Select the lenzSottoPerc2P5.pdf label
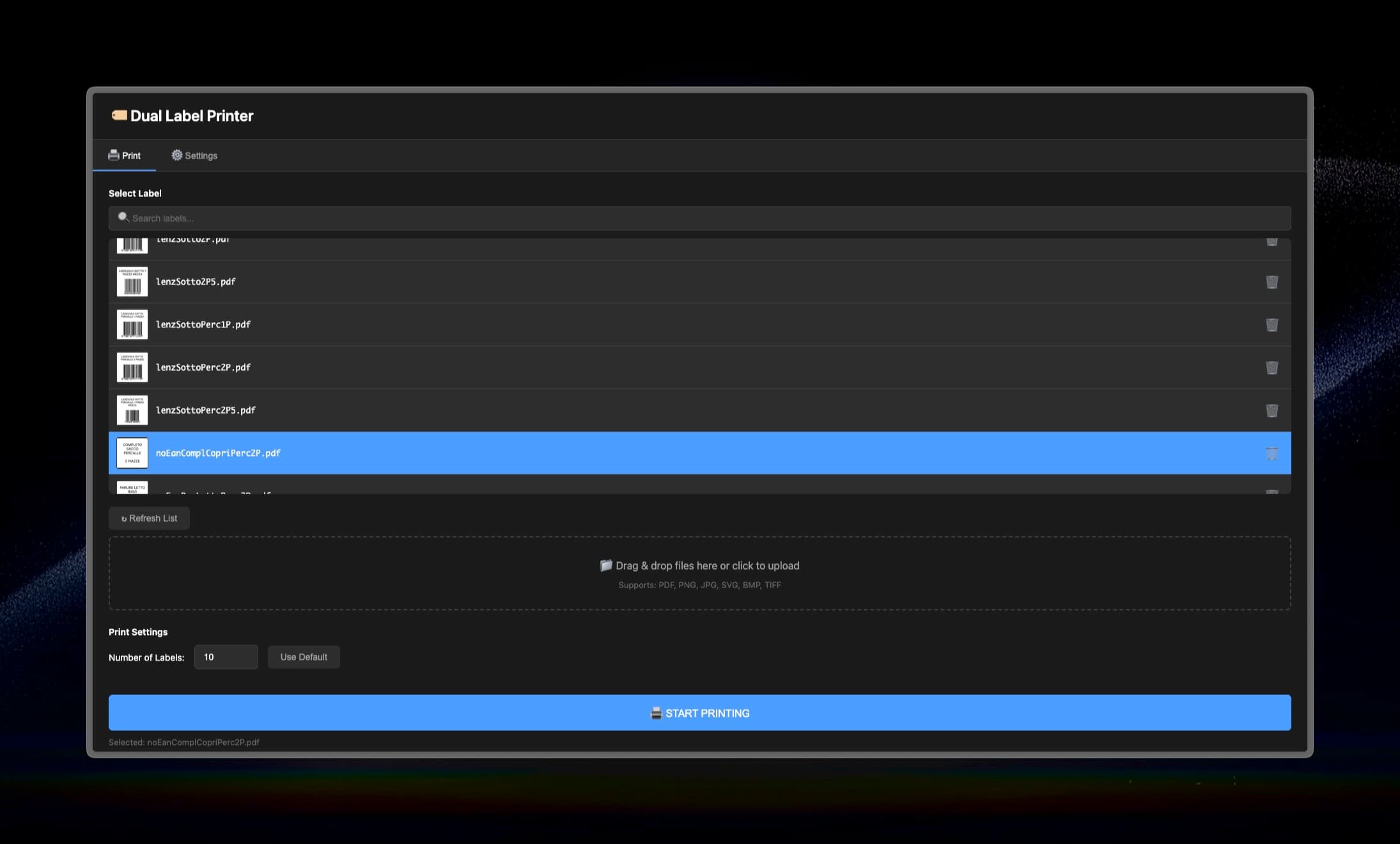Screen dimensions: 1400x844 699,410
